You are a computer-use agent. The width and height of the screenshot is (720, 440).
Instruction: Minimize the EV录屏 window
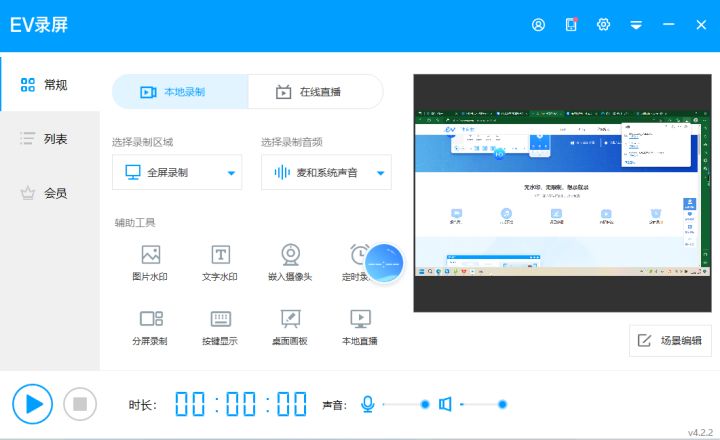click(669, 24)
